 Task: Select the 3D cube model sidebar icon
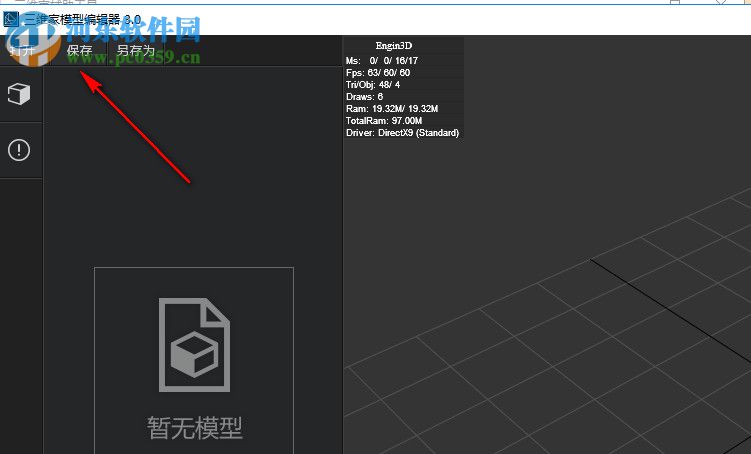[19, 94]
